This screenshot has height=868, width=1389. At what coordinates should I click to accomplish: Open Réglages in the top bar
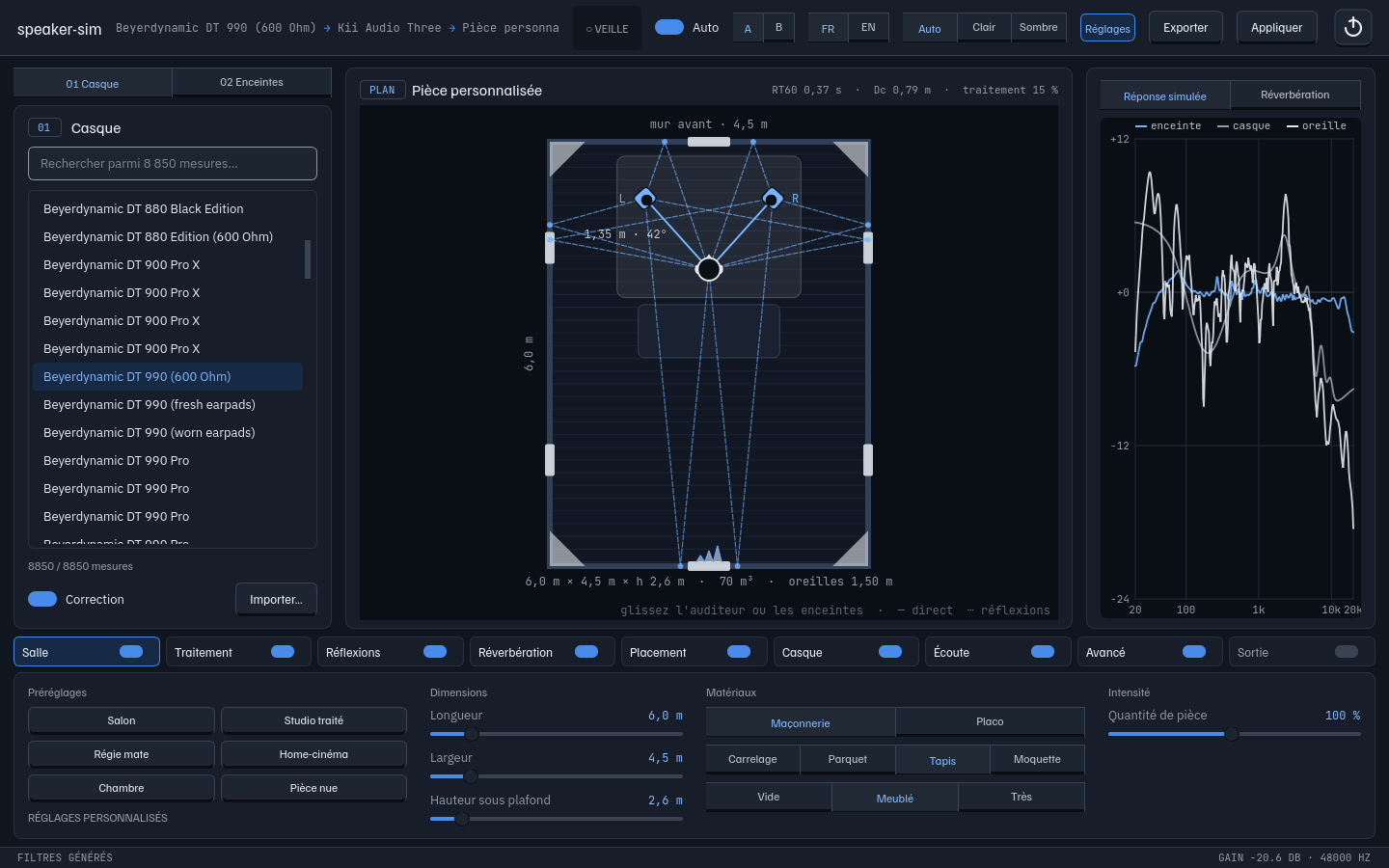click(x=1107, y=28)
